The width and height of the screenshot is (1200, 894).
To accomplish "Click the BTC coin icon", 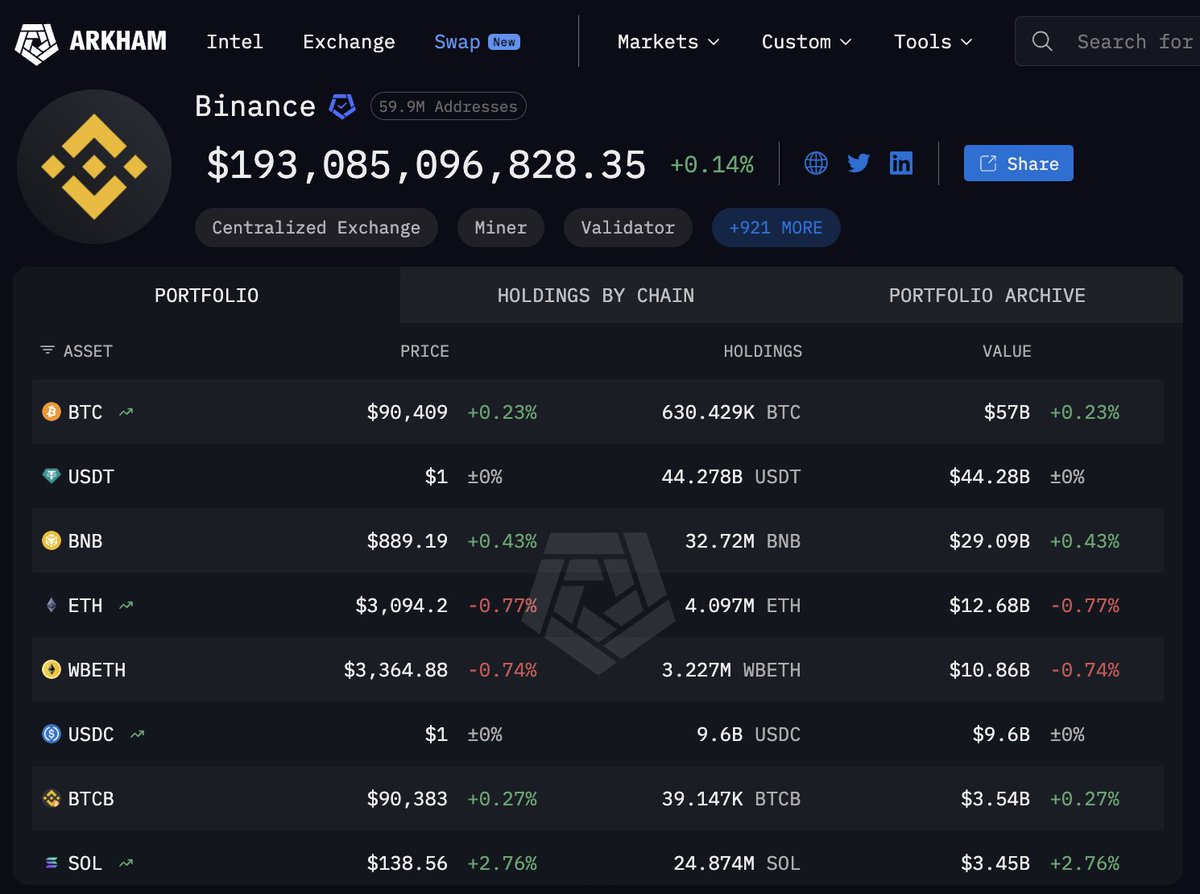I will tap(51, 412).
